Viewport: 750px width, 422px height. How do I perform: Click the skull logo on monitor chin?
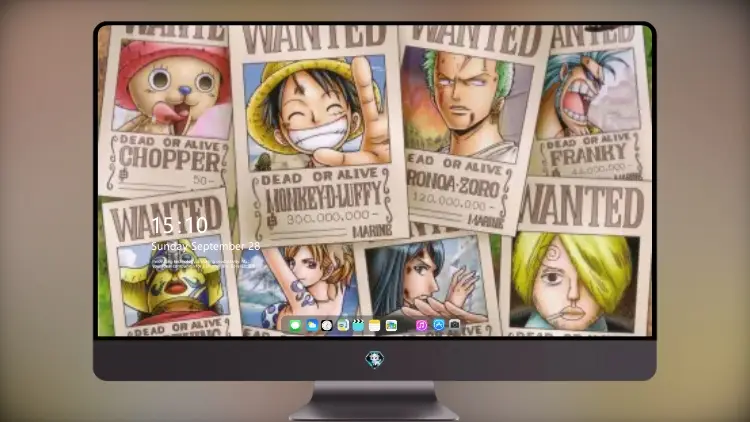coord(375,360)
